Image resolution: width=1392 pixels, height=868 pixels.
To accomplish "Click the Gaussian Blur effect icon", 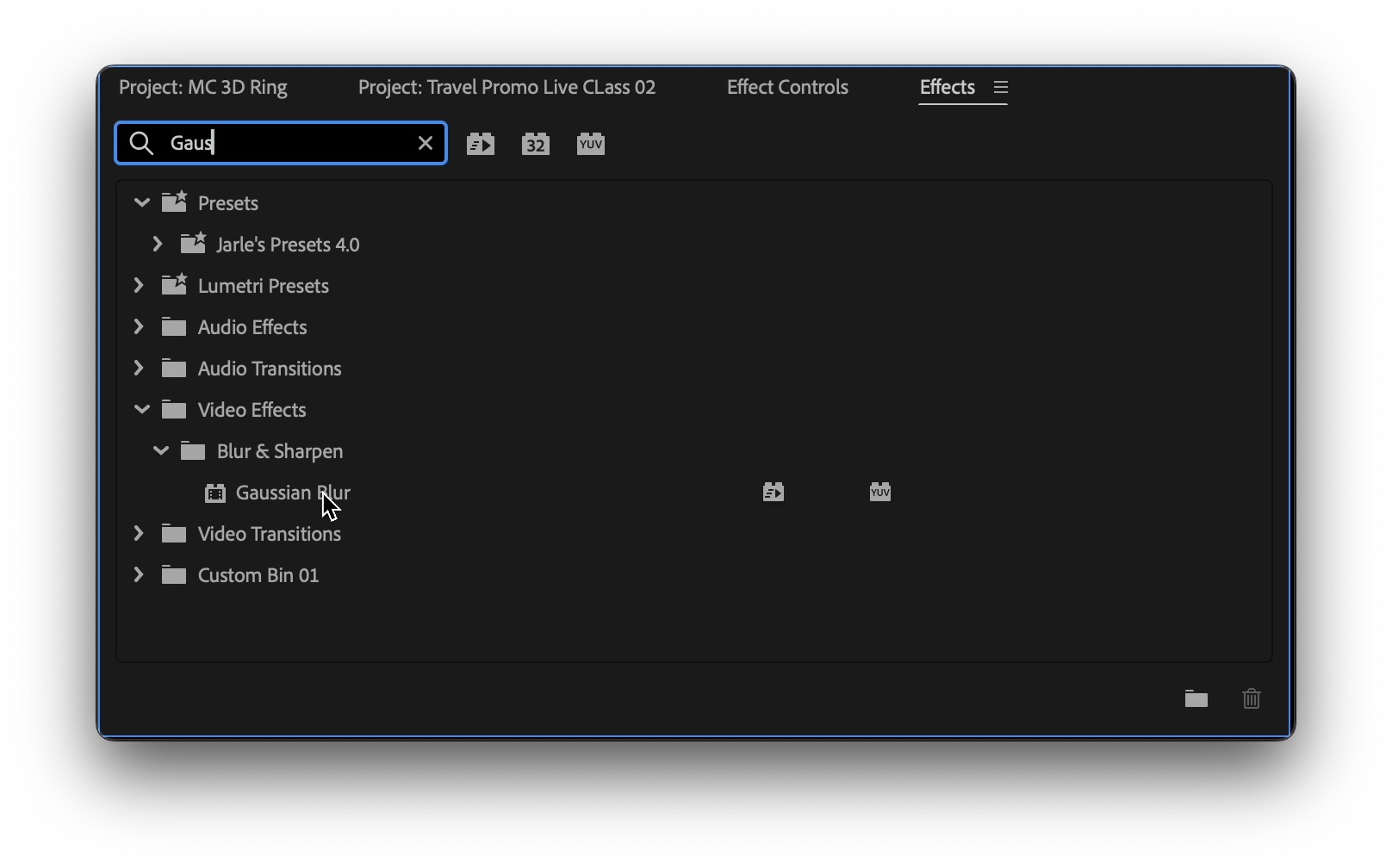I will coord(215,493).
